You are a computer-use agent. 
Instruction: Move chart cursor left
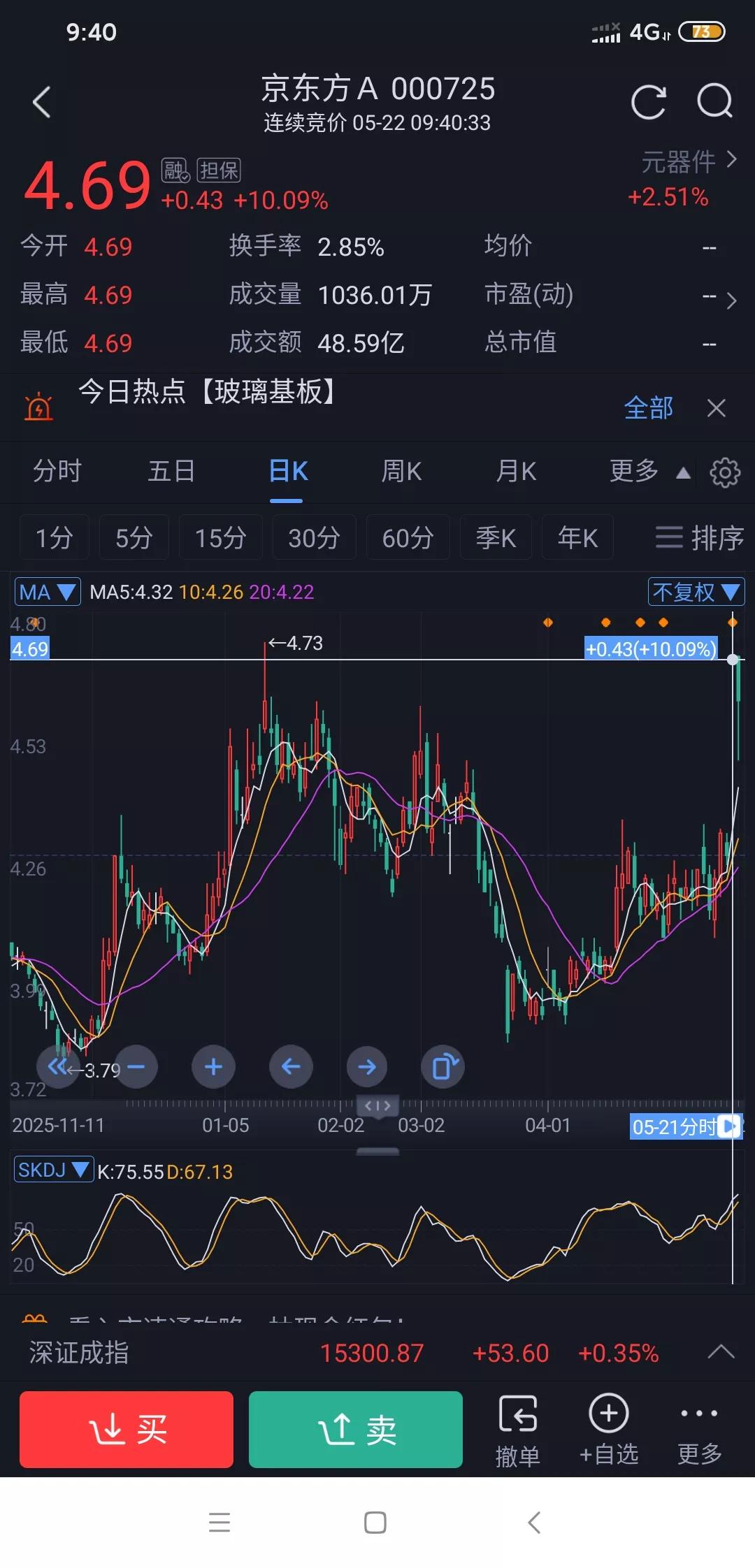[291, 1067]
